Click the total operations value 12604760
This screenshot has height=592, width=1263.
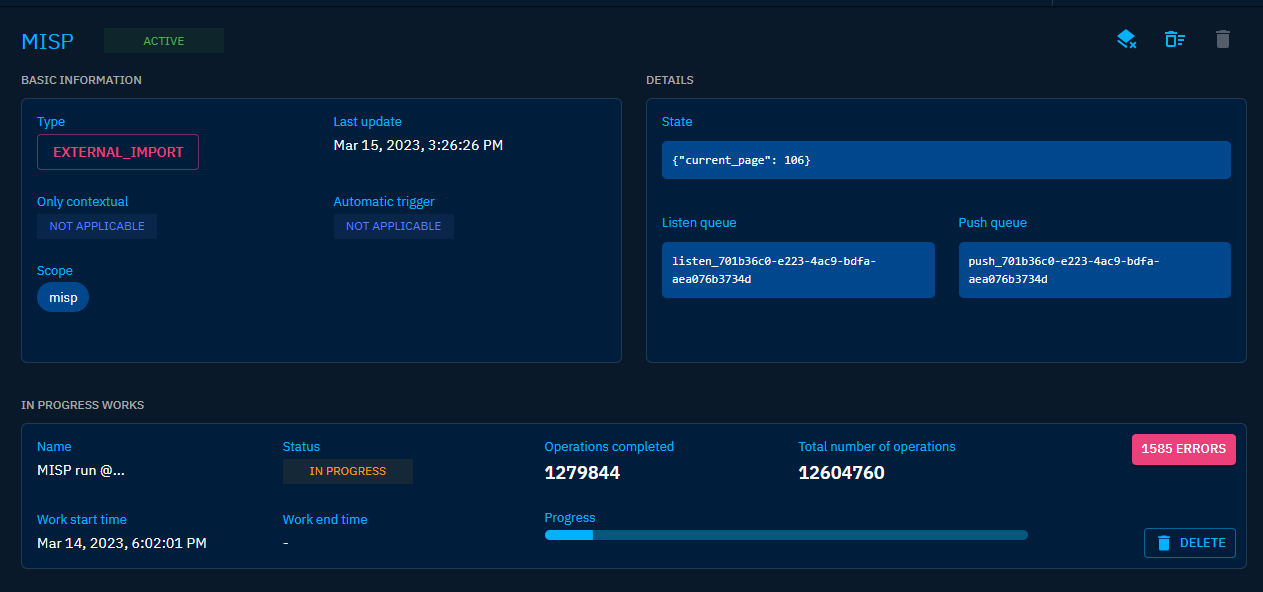click(841, 473)
